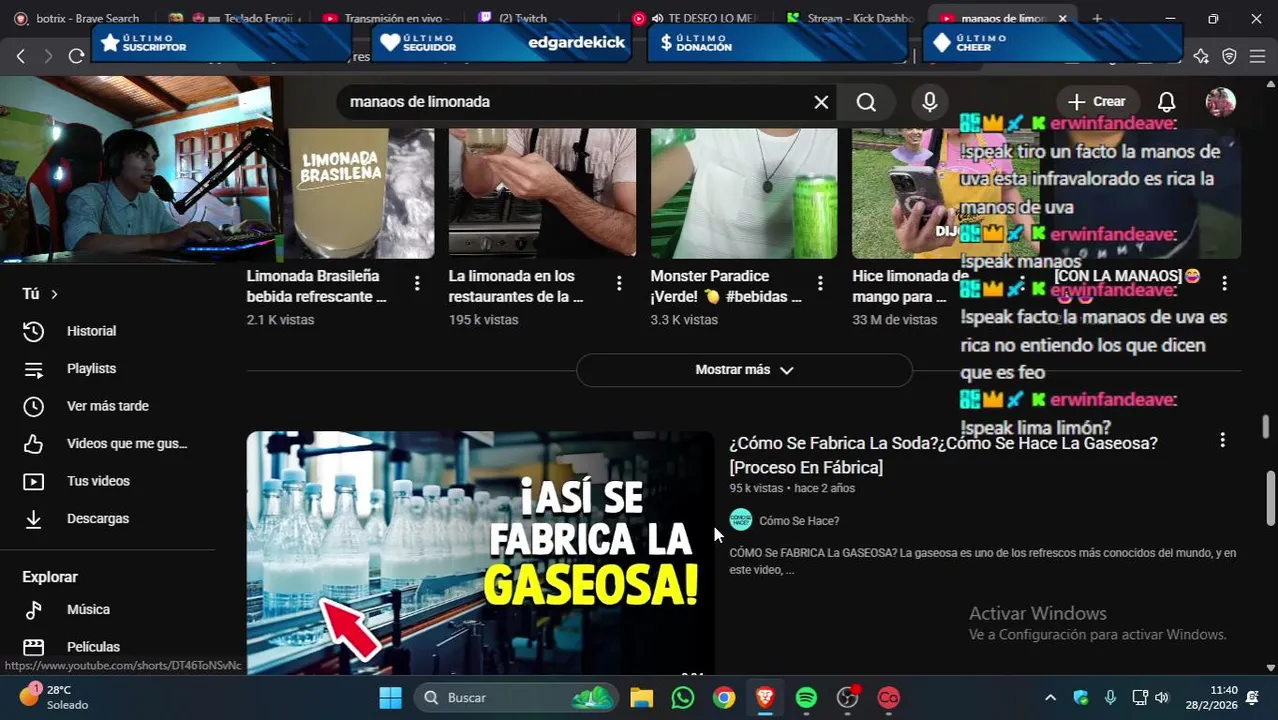Click the magnifier search button
Image resolution: width=1278 pixels, height=720 pixels.
tap(866, 102)
